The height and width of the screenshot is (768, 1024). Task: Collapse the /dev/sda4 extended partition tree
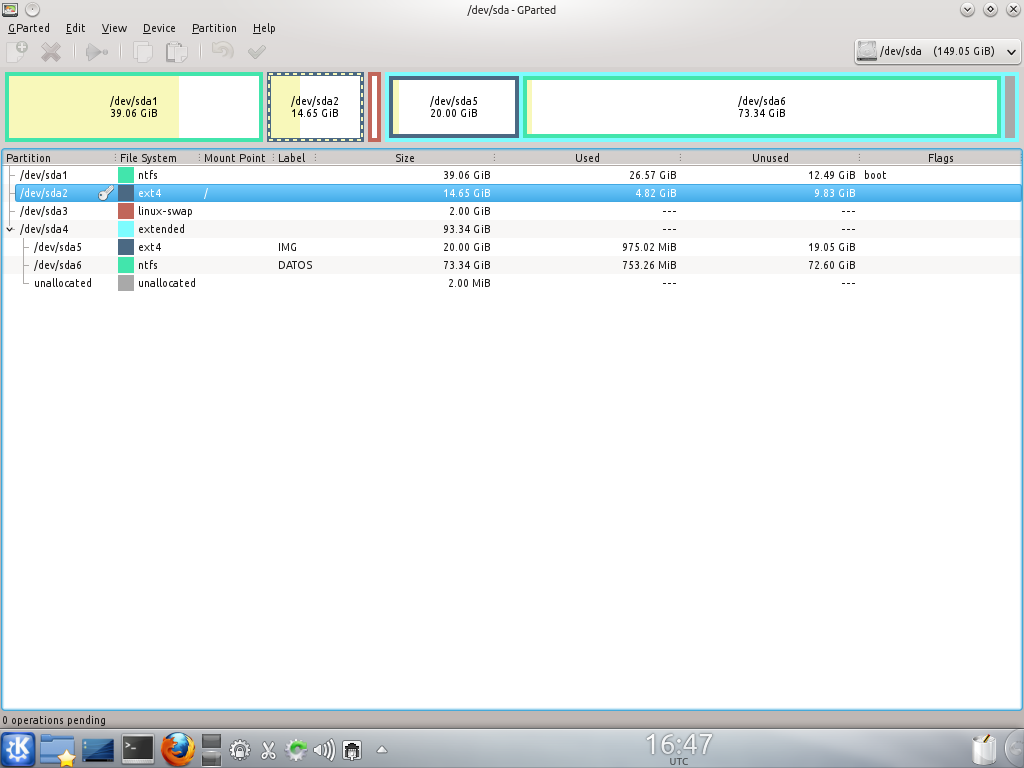tap(10, 229)
